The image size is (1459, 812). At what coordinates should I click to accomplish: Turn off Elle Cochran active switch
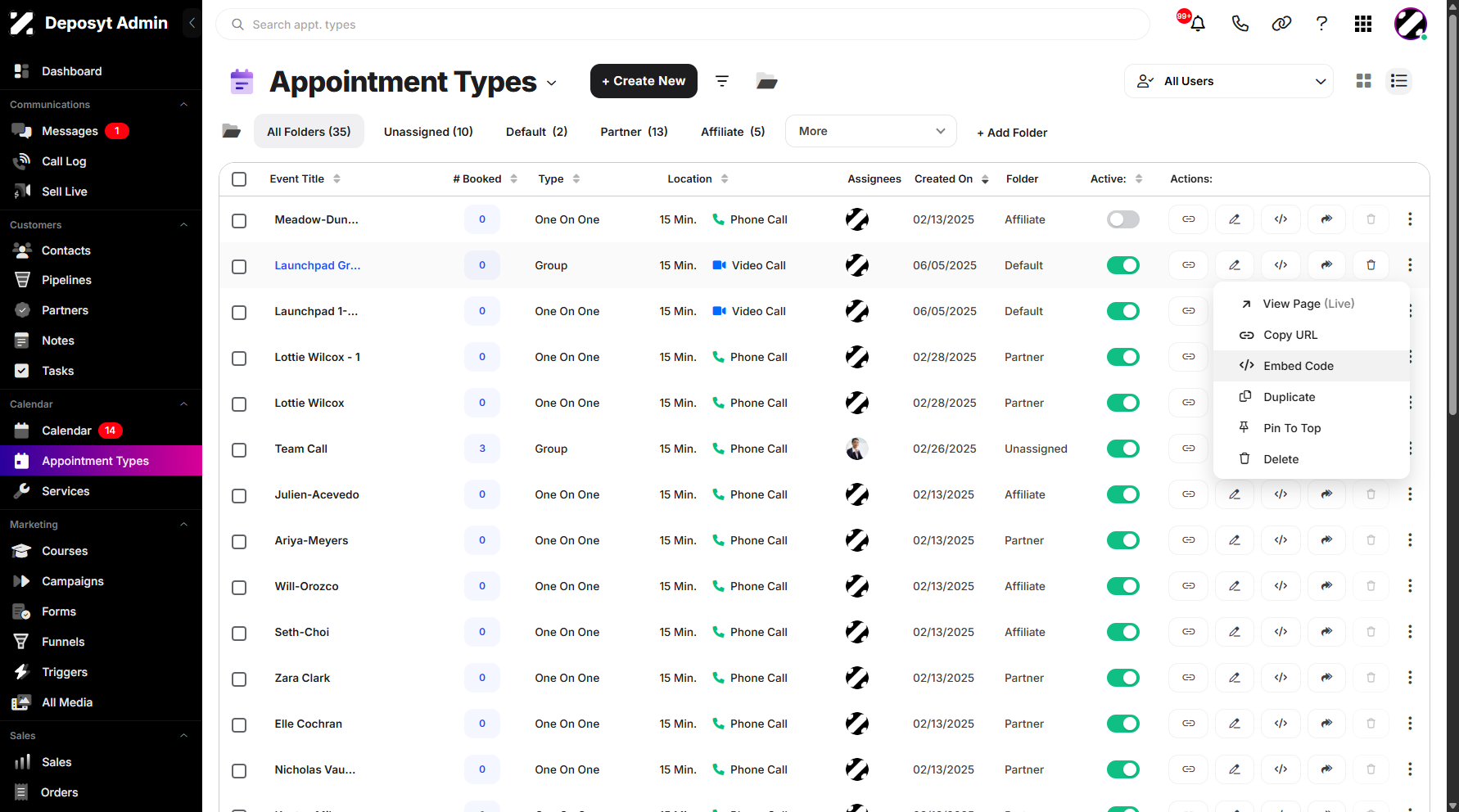(x=1122, y=724)
